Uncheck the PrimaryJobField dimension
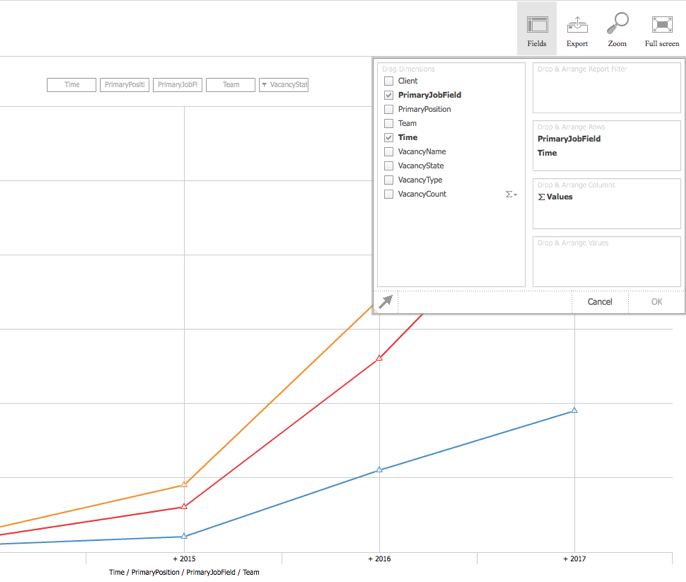The image size is (686, 582). 389,95
